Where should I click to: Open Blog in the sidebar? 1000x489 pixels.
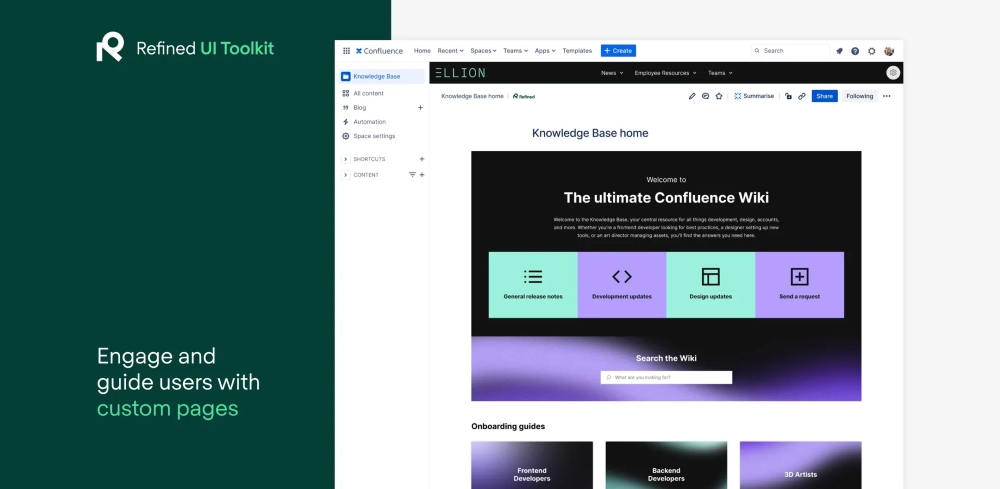(360, 108)
